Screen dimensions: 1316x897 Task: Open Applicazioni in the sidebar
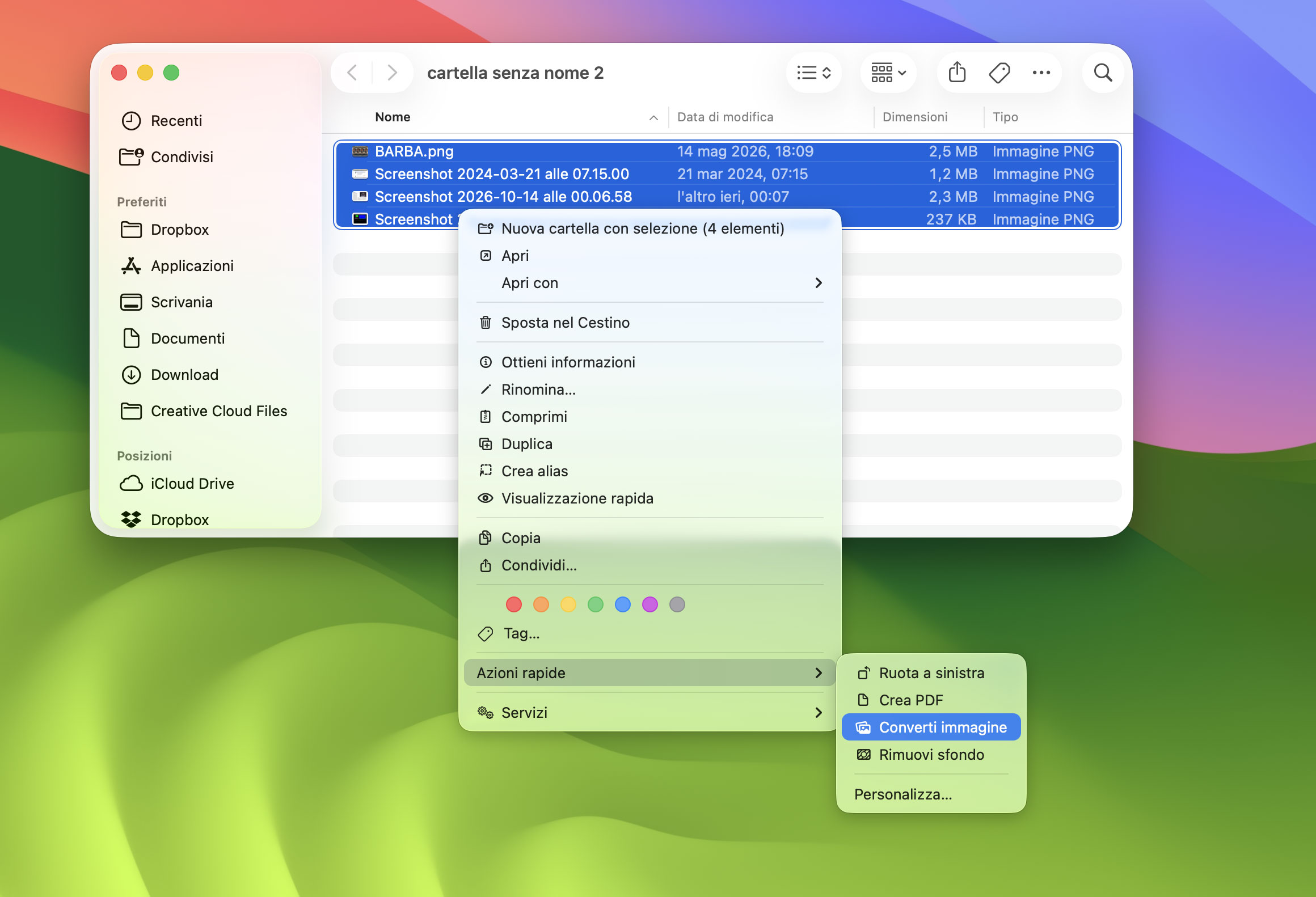pyautogui.click(x=177, y=266)
